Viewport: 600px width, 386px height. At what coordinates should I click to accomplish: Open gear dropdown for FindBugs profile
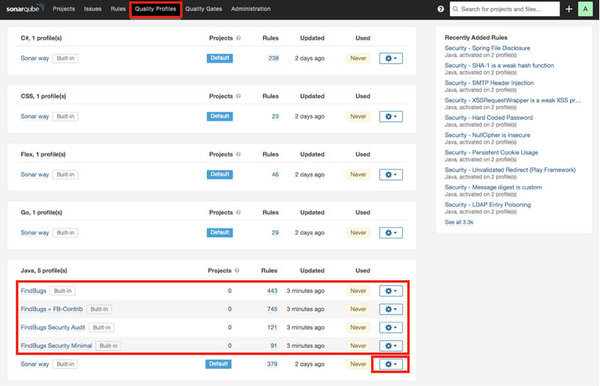tap(391, 291)
